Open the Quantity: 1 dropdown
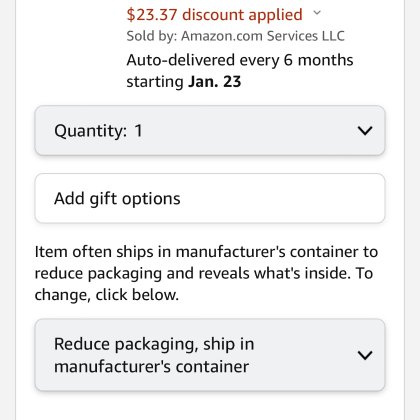This screenshot has height=420, width=420. (210, 131)
